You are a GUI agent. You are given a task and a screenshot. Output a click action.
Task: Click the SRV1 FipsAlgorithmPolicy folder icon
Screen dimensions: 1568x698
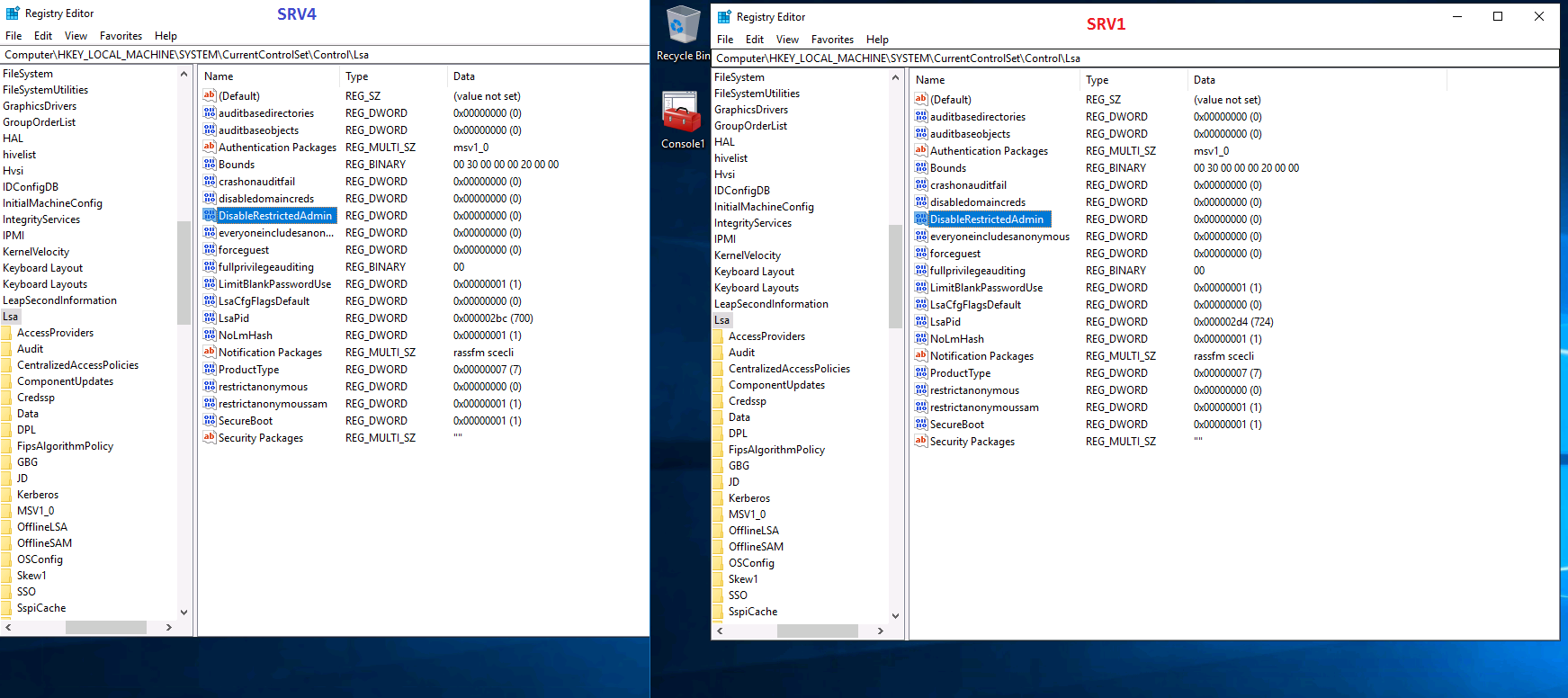pos(719,450)
